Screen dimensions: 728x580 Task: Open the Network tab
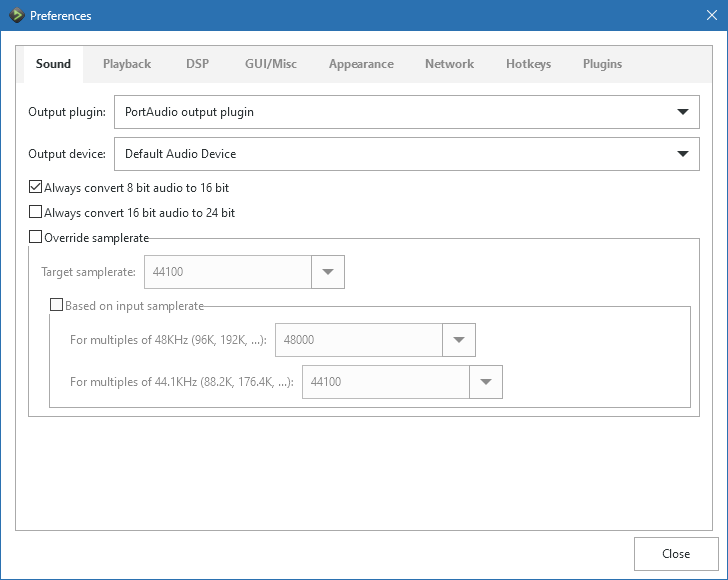(449, 64)
